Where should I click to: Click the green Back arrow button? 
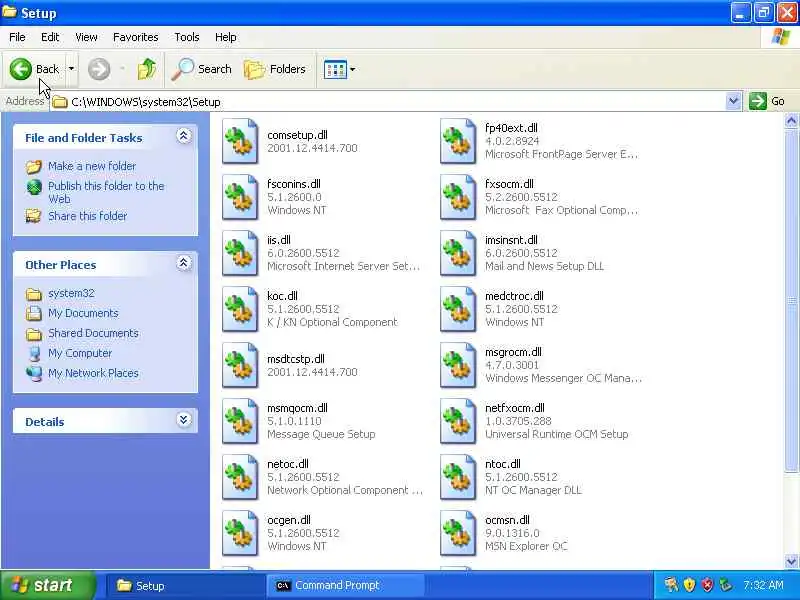coord(21,69)
